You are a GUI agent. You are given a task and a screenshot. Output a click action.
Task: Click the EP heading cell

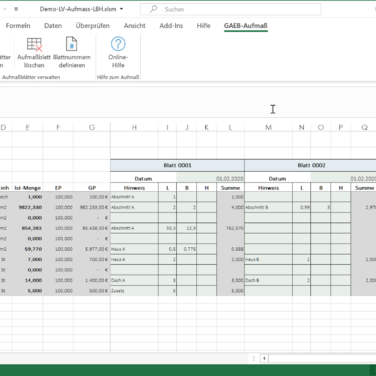pyautogui.click(x=58, y=188)
